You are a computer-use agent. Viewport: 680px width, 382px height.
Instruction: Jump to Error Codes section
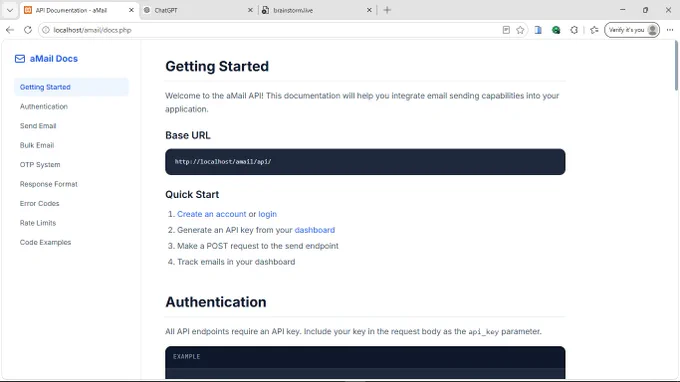pos(39,203)
